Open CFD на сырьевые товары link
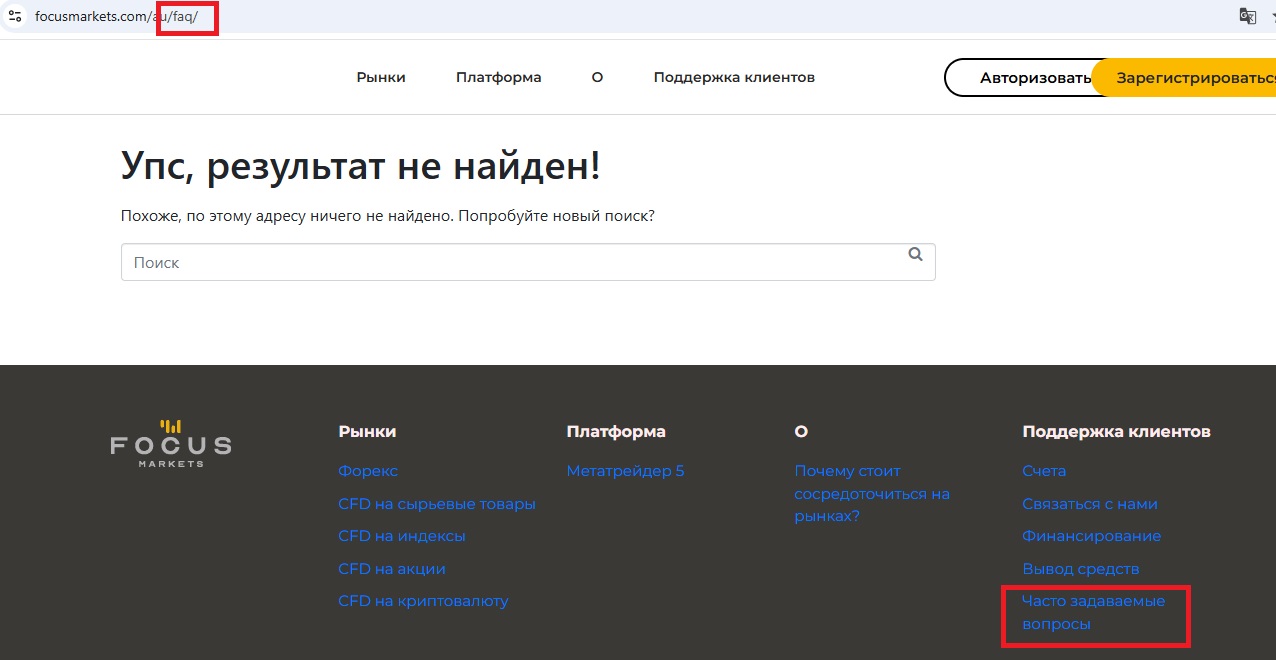The width and height of the screenshot is (1276, 660). (x=437, y=504)
